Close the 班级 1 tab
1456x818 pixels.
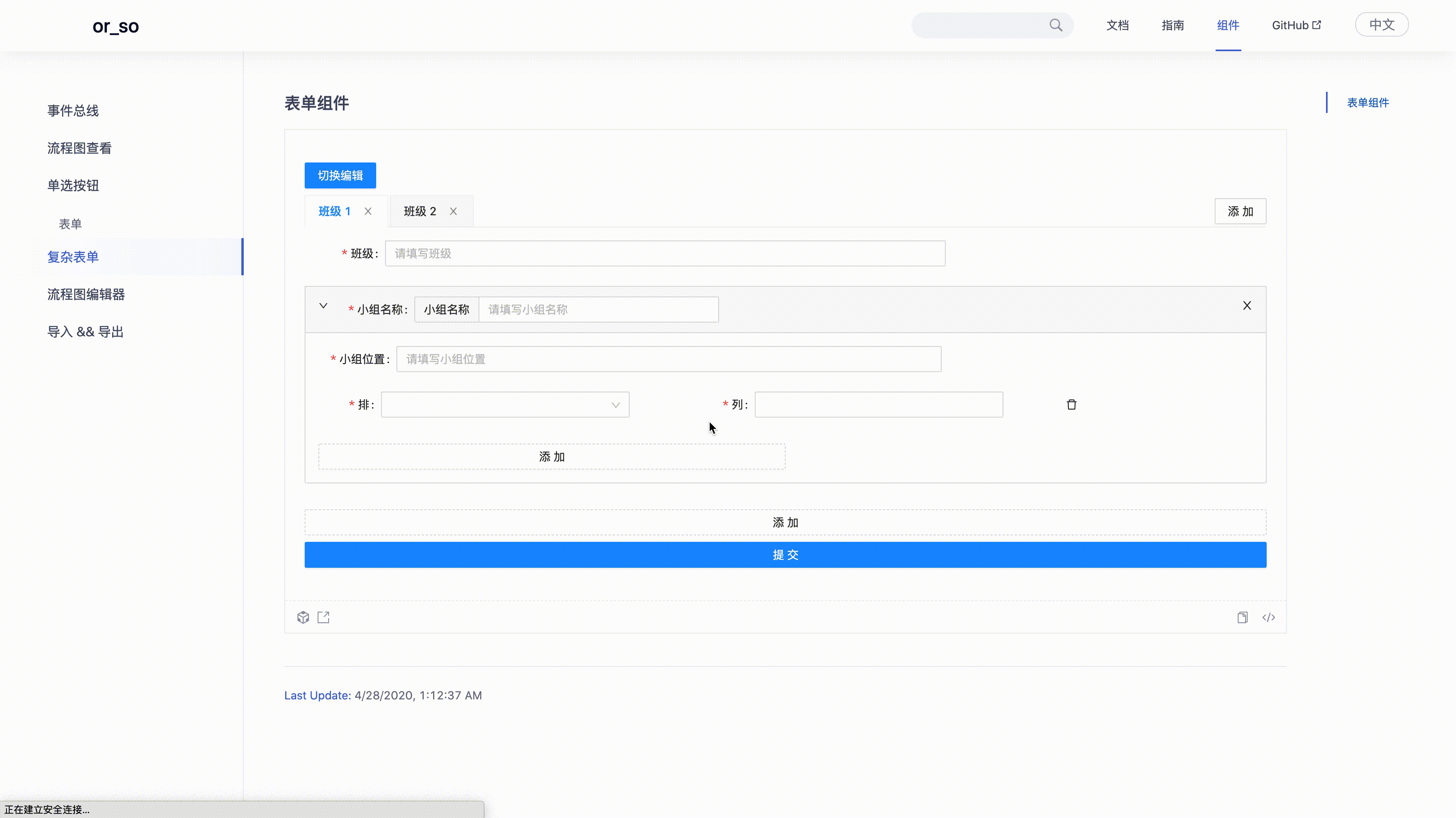pyautogui.click(x=368, y=211)
